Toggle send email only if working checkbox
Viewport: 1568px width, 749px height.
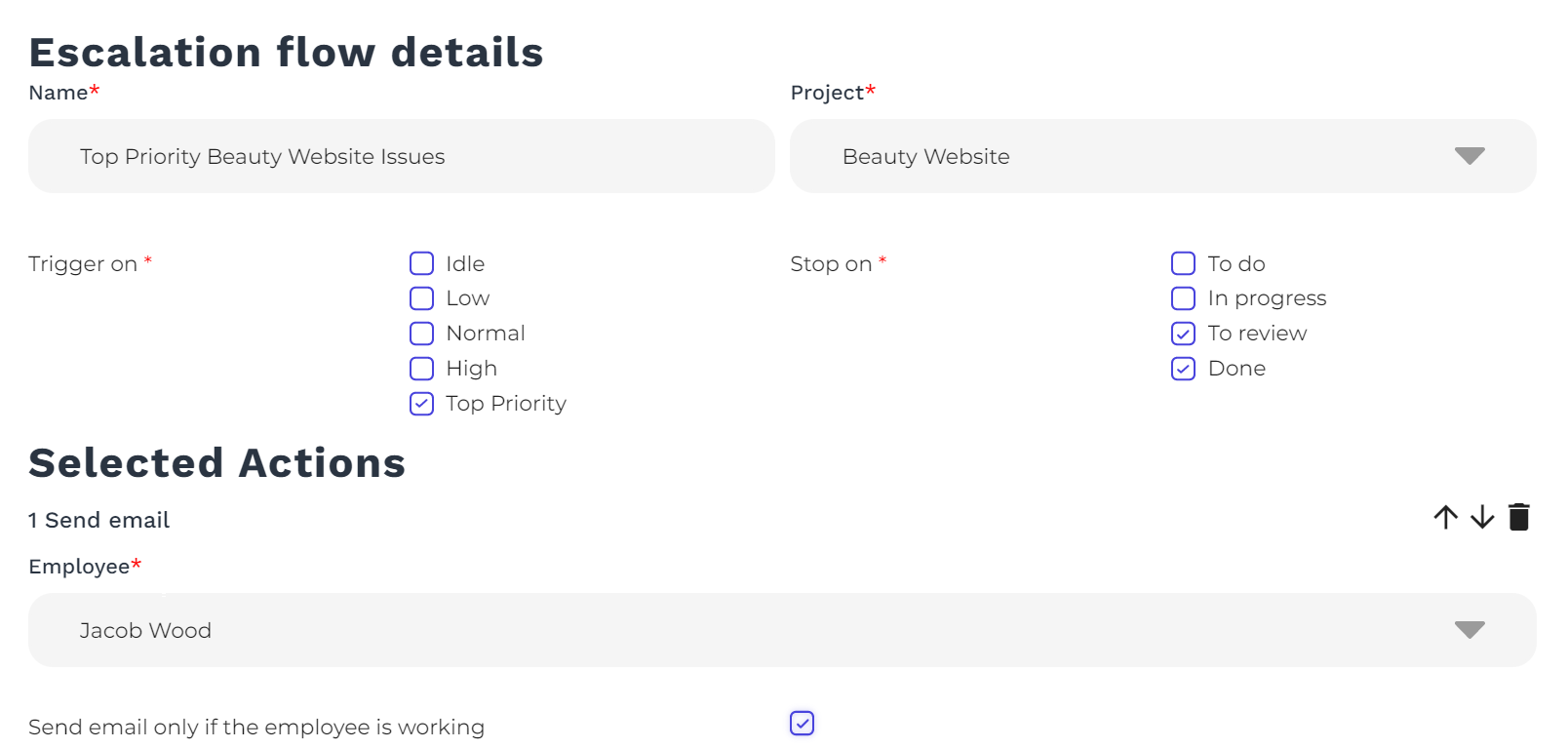pyautogui.click(x=802, y=724)
